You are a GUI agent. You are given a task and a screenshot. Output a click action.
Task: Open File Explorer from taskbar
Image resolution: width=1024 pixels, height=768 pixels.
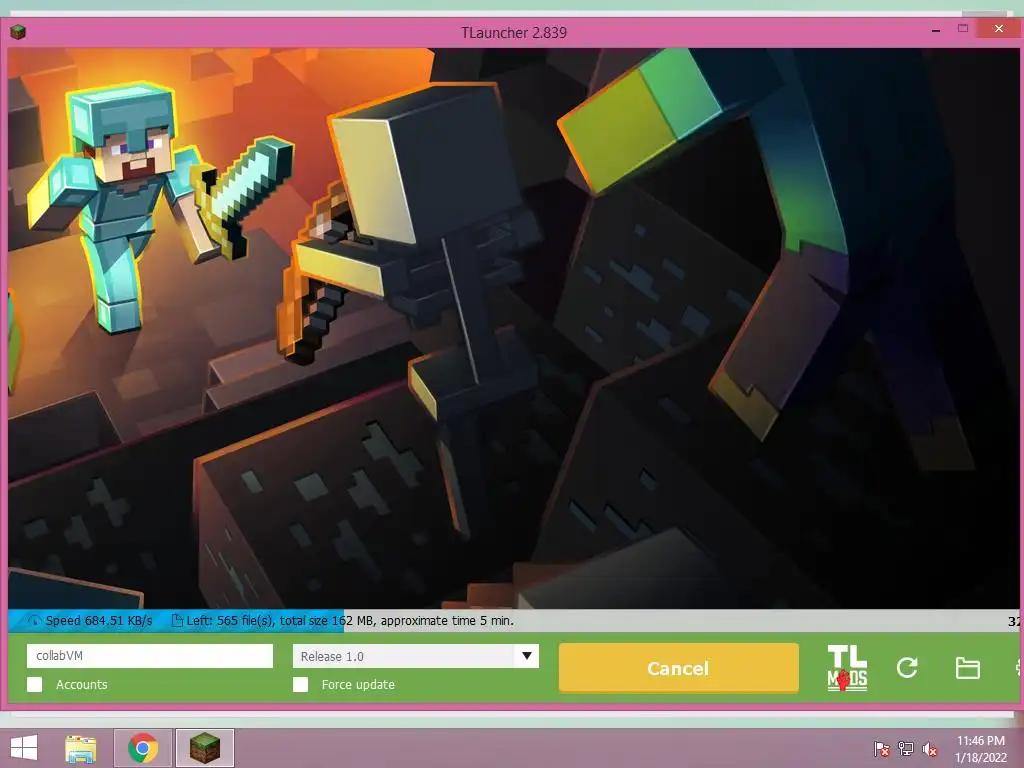[x=80, y=748]
